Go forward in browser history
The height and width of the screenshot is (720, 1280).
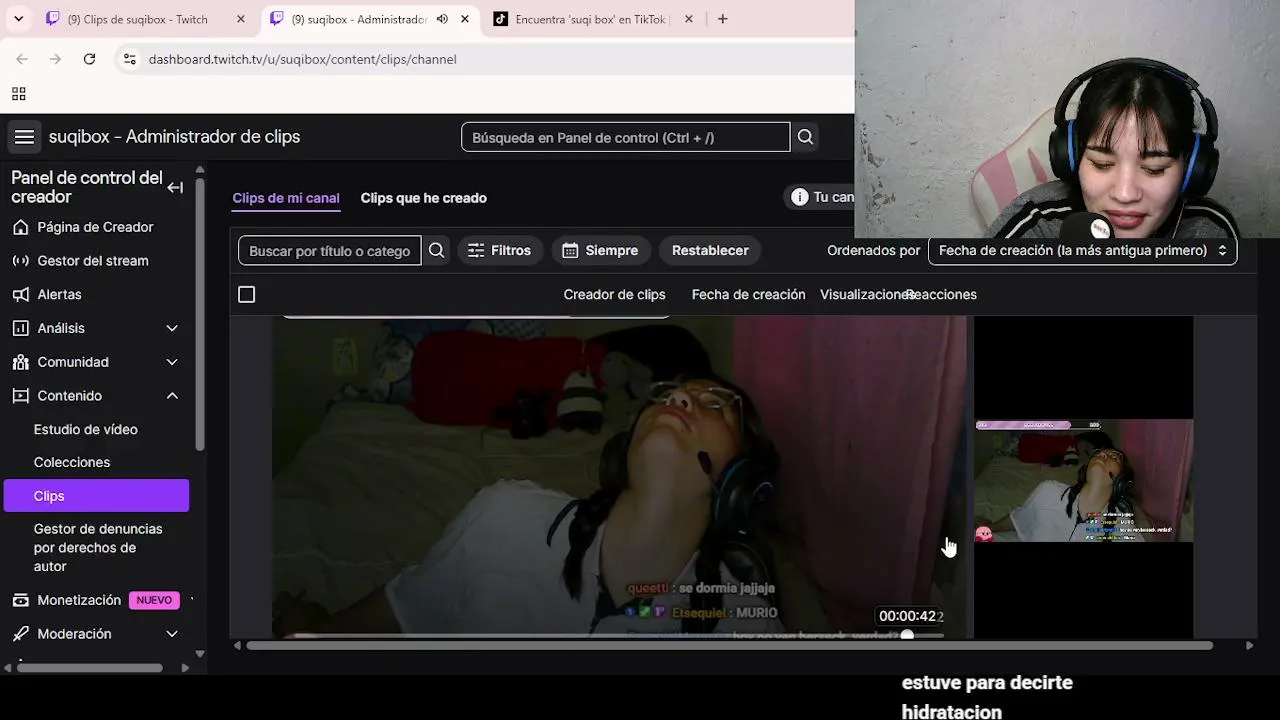pyautogui.click(x=55, y=59)
